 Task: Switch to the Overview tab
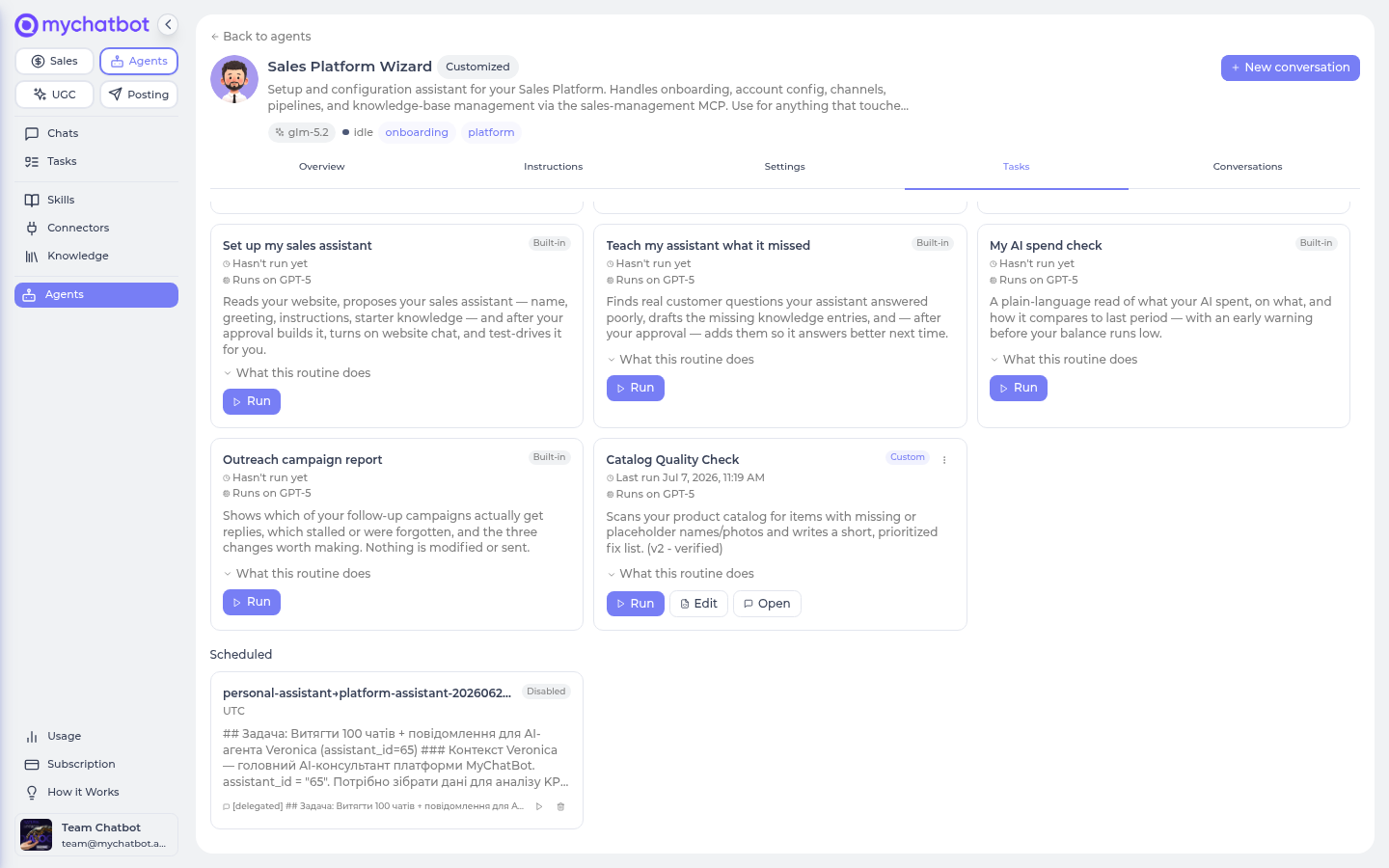pyautogui.click(x=322, y=167)
